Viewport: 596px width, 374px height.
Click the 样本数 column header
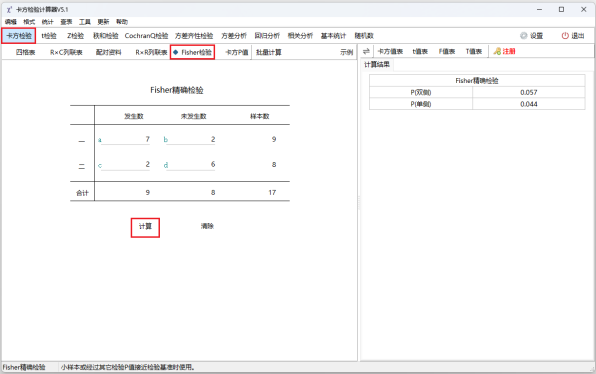point(260,116)
